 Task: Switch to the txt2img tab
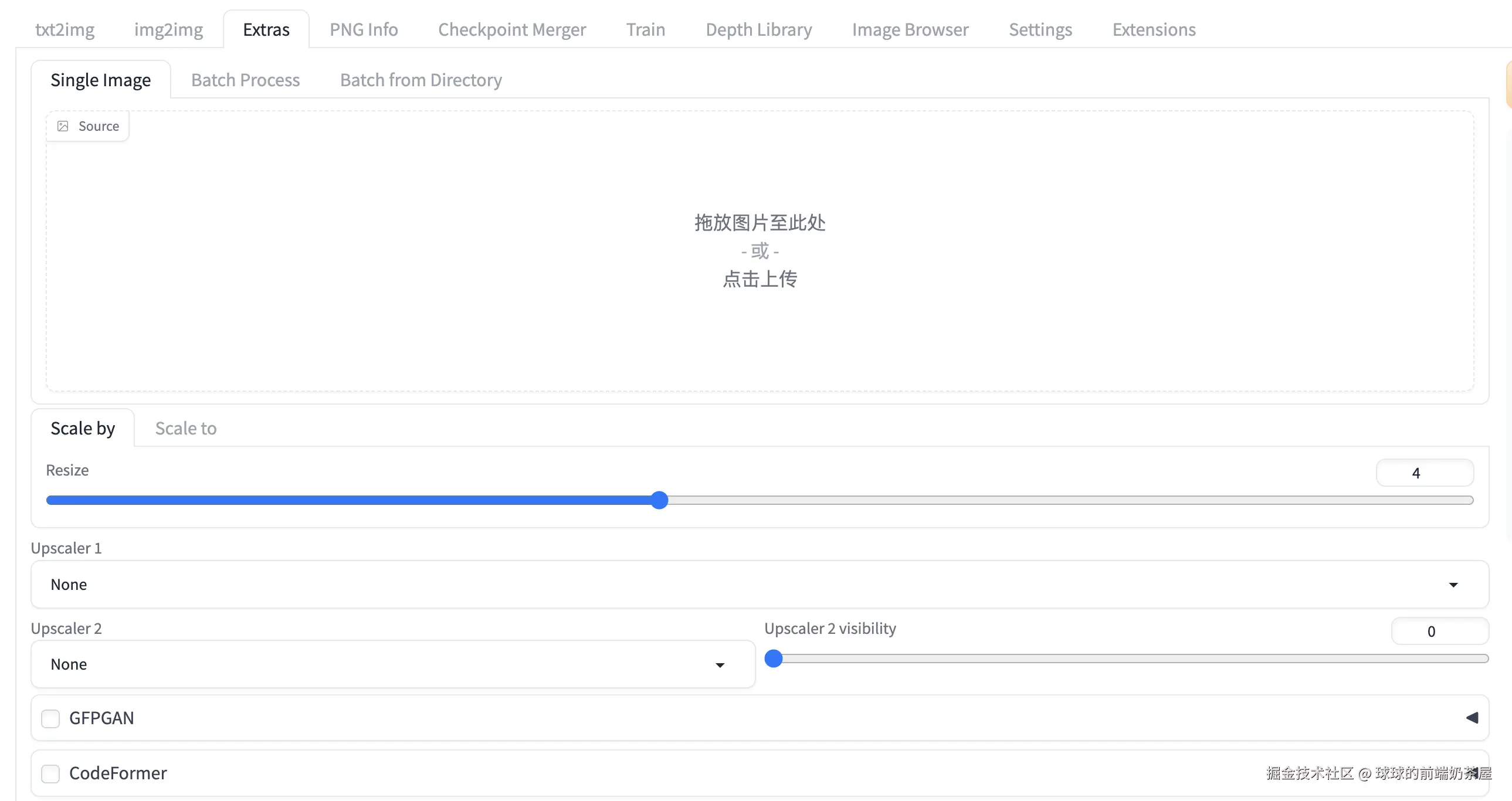(65, 29)
